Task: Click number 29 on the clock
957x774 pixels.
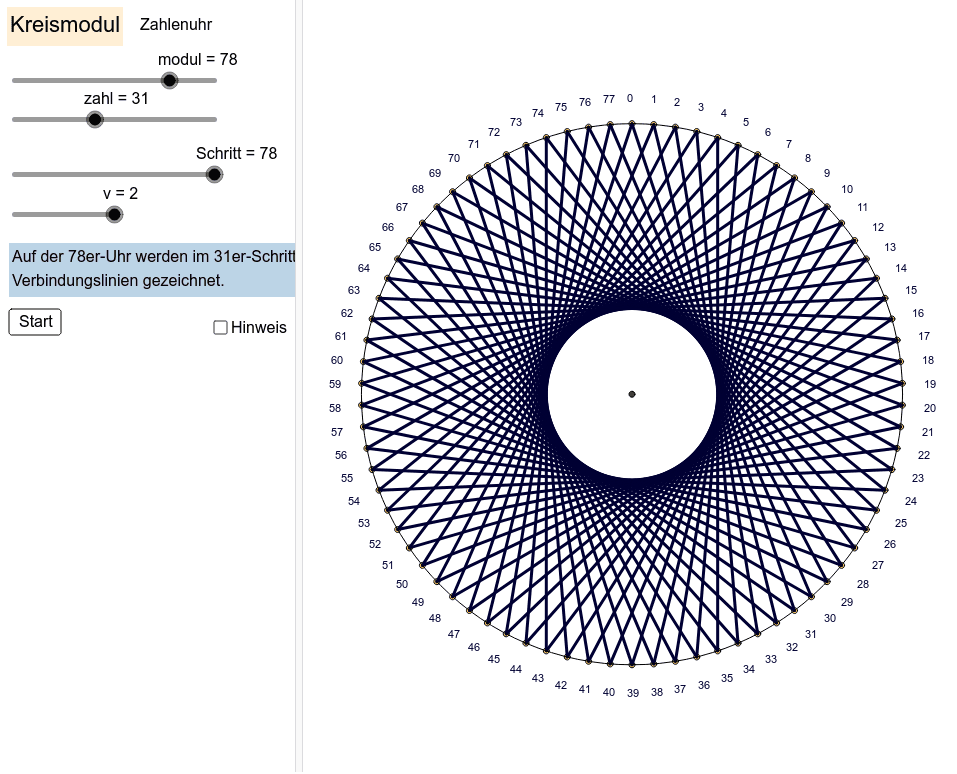Action: click(x=847, y=602)
